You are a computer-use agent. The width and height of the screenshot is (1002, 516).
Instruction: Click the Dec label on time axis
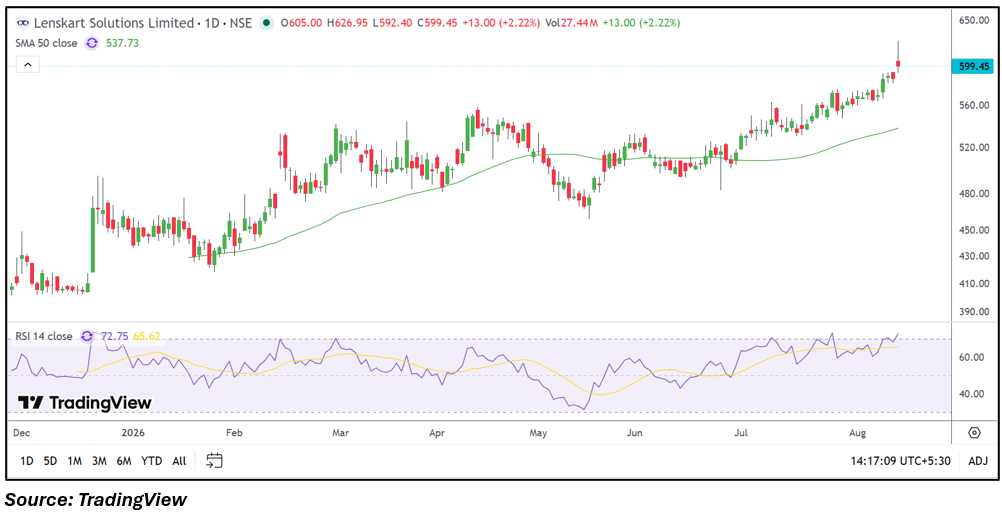coord(20,434)
